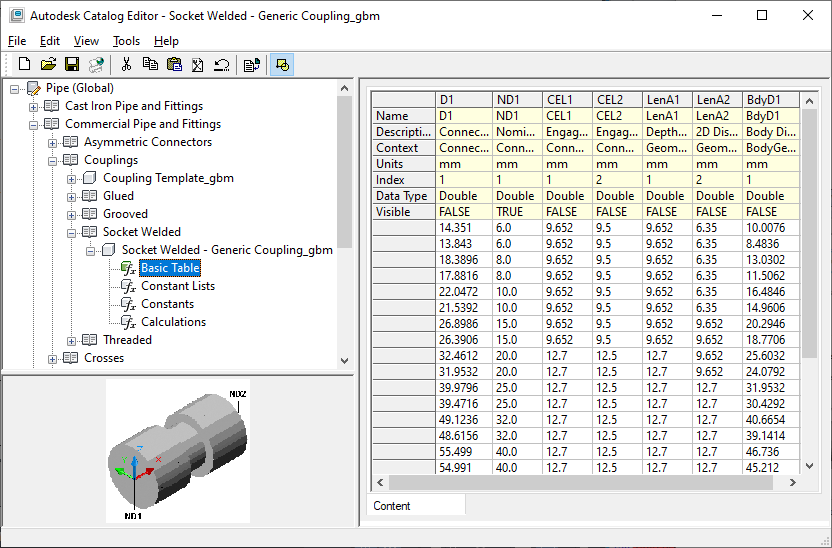Open the File menu
832x548 pixels.
coord(17,41)
